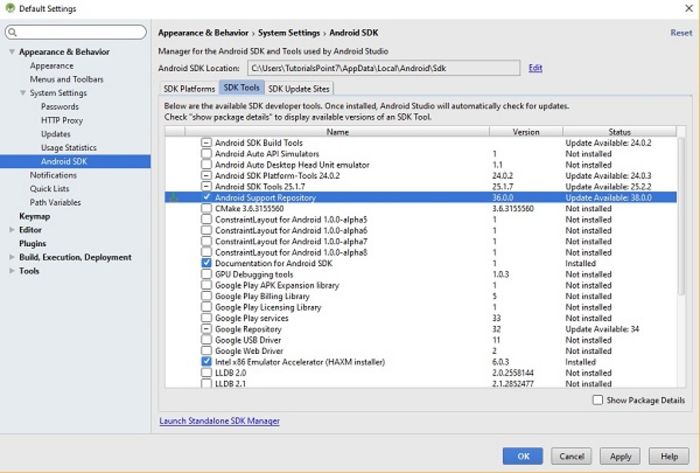Tick the CMake 3.6.3155560 checkbox
The height and width of the screenshot is (473, 700).
(x=206, y=209)
